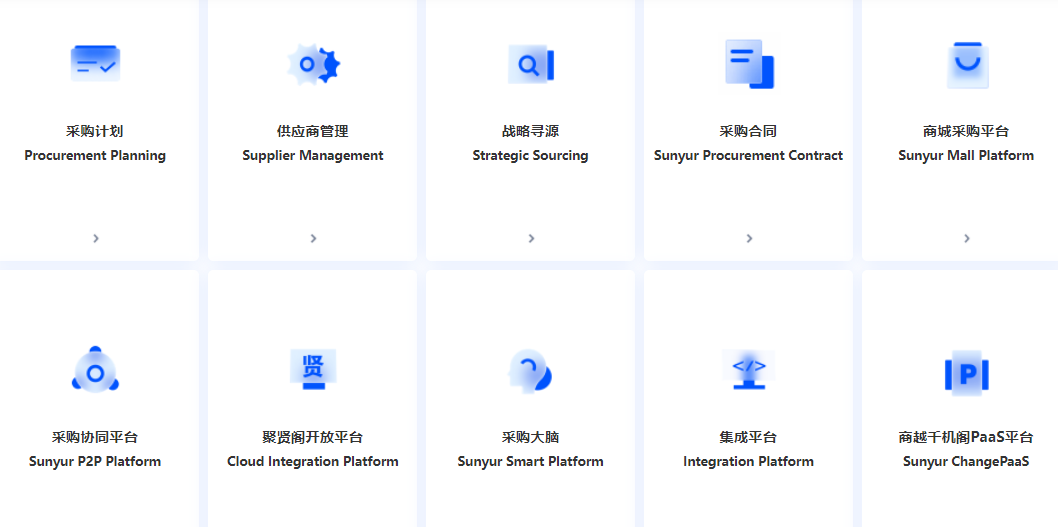Click the Supplier Management gear icon
The width and height of the screenshot is (1058, 527).
pyautogui.click(x=313, y=64)
